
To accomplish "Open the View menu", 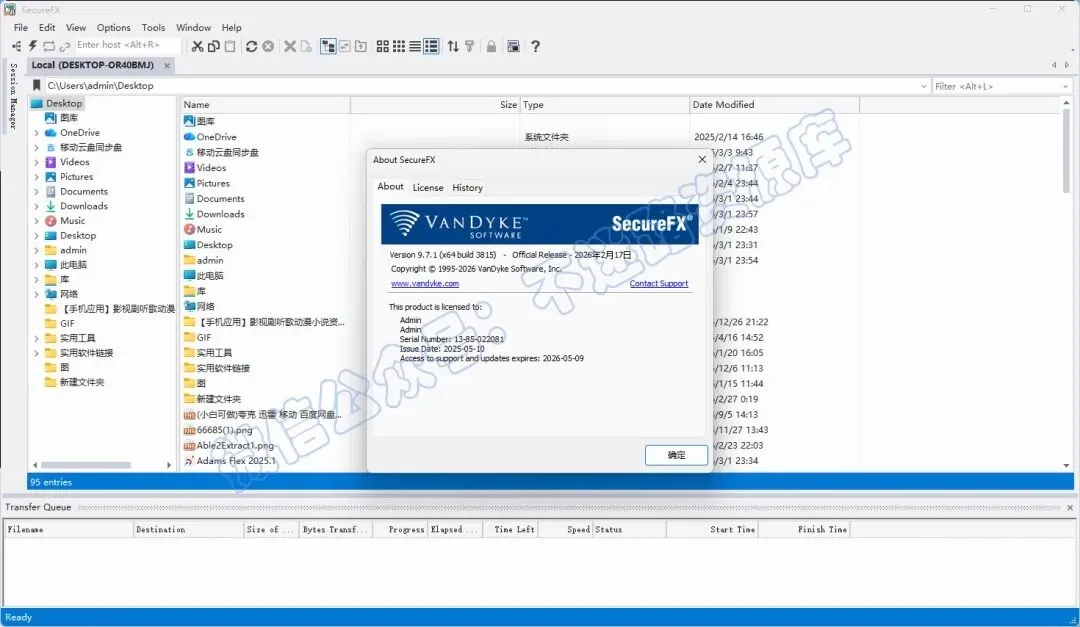I will (76, 28).
